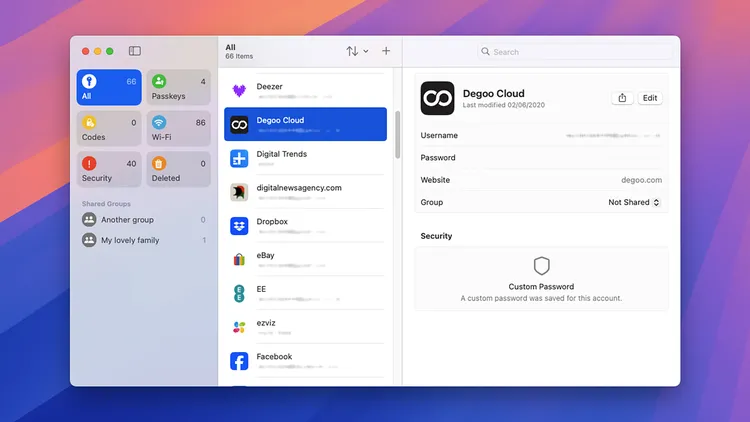Click the degoo.com website link
This screenshot has height=422, width=750.
(641, 180)
